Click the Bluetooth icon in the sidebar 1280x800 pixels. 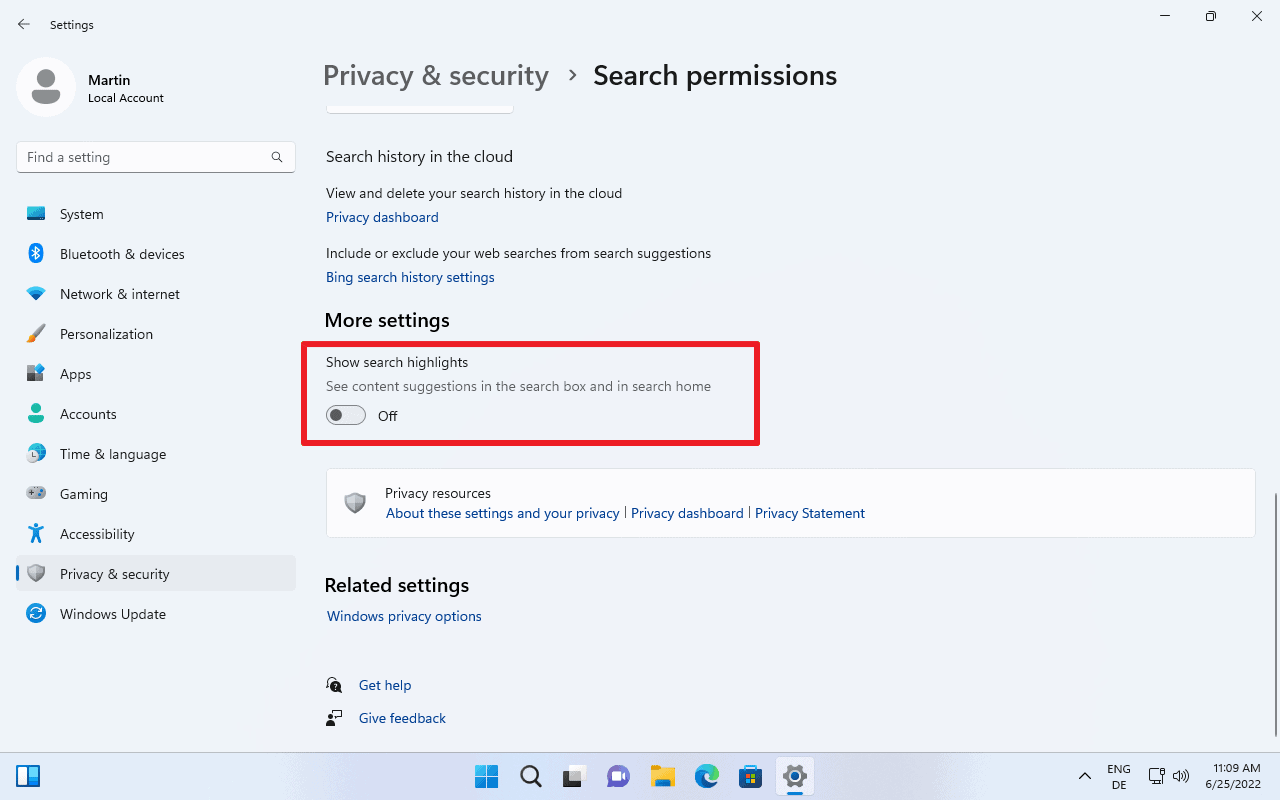36,254
